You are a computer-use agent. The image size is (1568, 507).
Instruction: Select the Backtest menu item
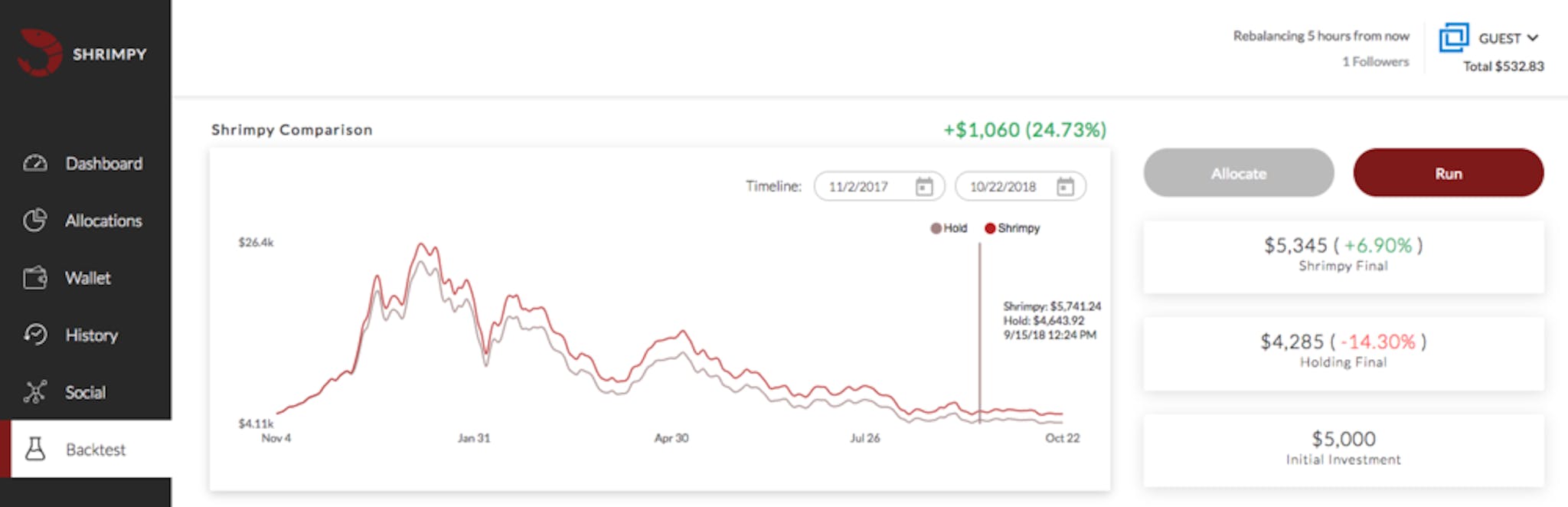[x=86, y=449]
